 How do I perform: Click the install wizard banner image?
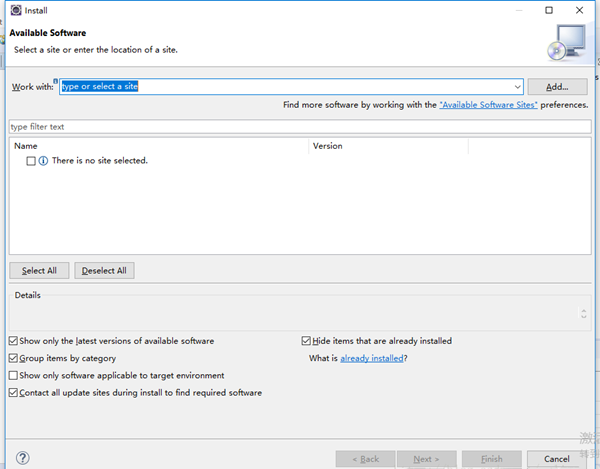tap(566, 43)
